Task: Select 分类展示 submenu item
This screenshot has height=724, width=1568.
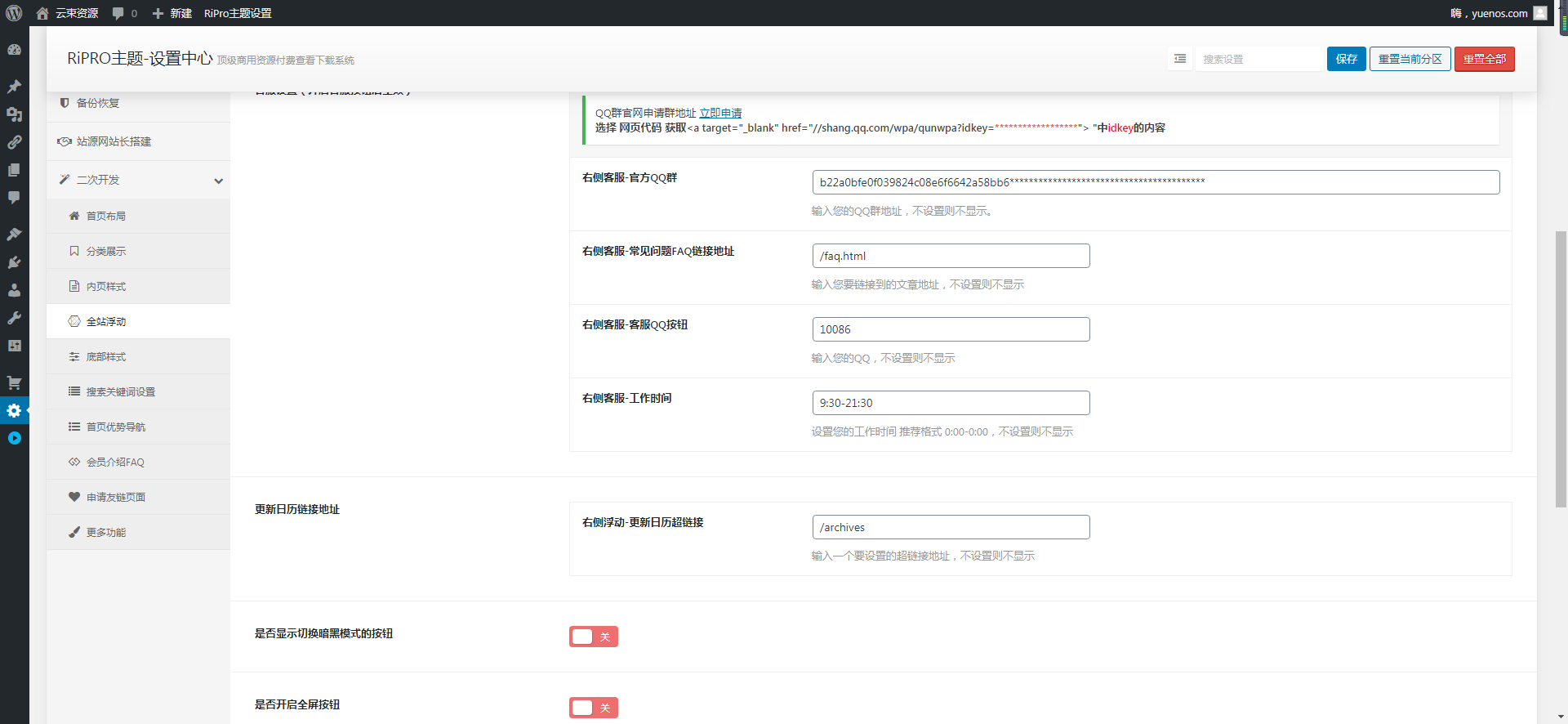Action: pyautogui.click(x=138, y=251)
